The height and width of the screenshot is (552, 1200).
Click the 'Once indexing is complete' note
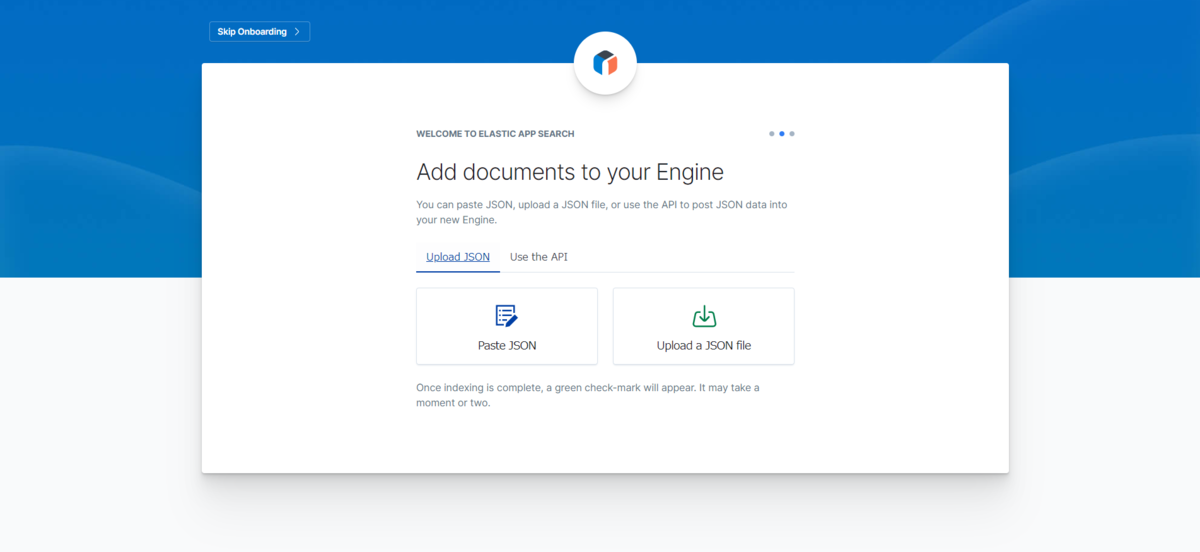pos(588,395)
